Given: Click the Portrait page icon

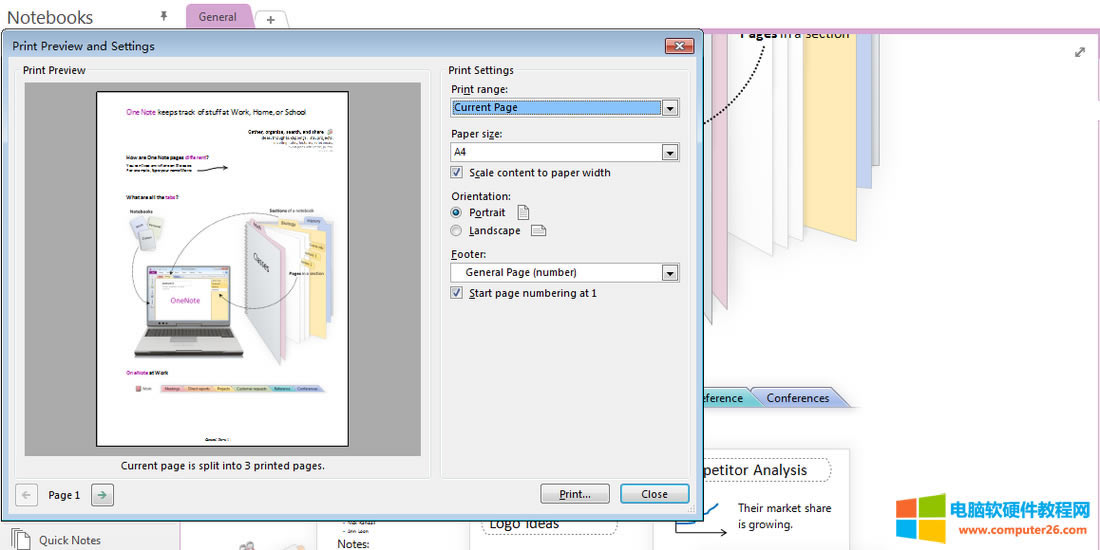Looking at the screenshot, I should click(x=523, y=212).
